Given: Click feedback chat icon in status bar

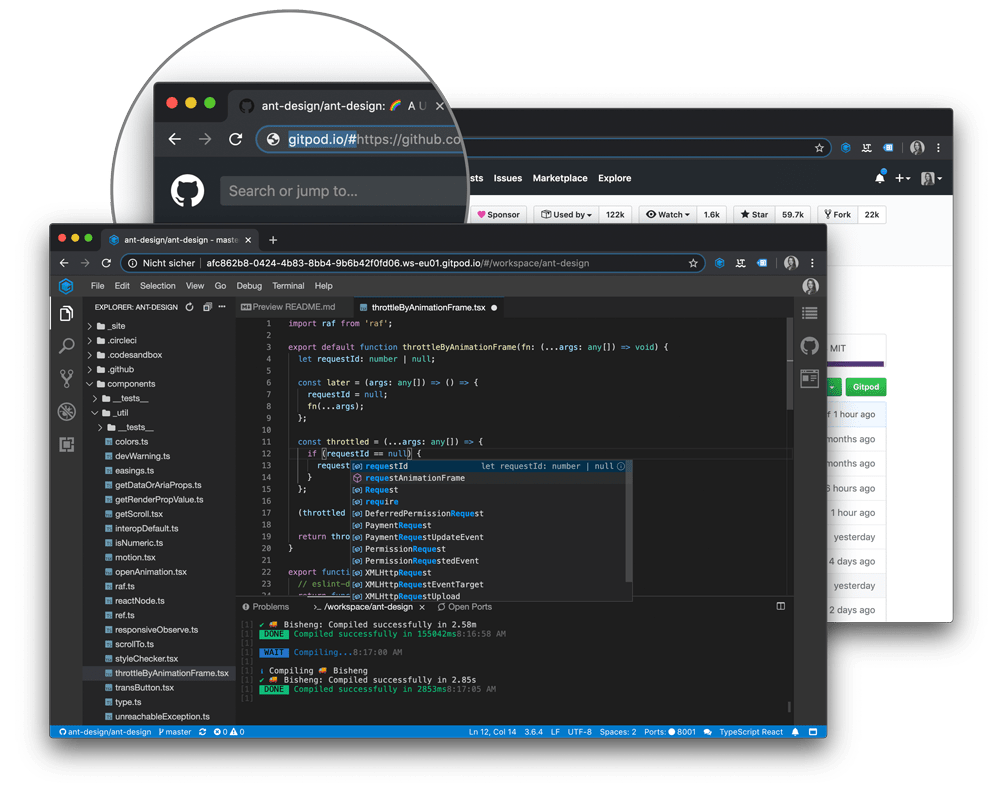Looking at the screenshot, I should click(x=707, y=732).
